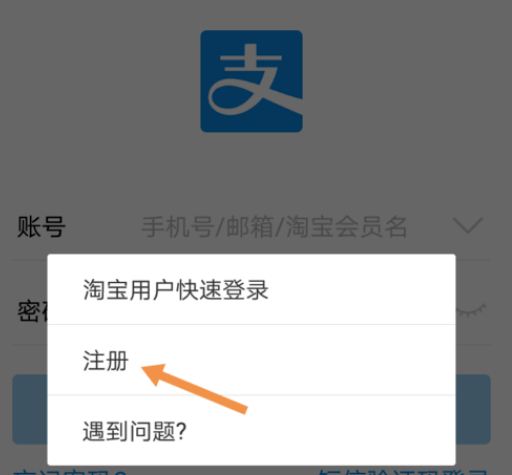Click the question mark in 遇到问题?
The image size is (512, 475).
pyautogui.click(x=180, y=431)
